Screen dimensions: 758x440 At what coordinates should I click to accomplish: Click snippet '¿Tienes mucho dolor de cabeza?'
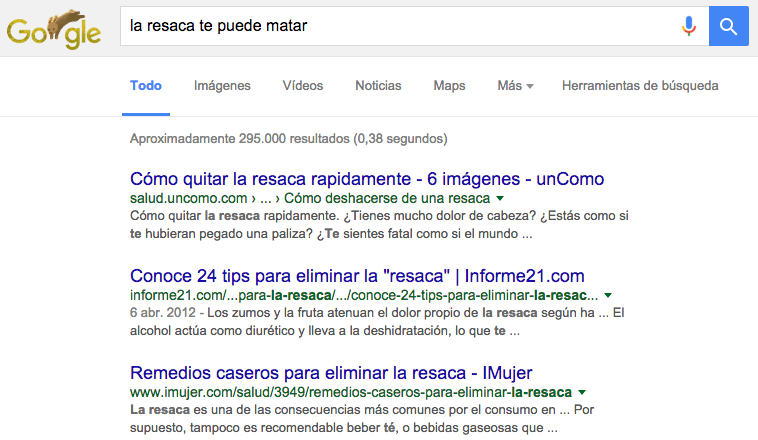(438, 216)
